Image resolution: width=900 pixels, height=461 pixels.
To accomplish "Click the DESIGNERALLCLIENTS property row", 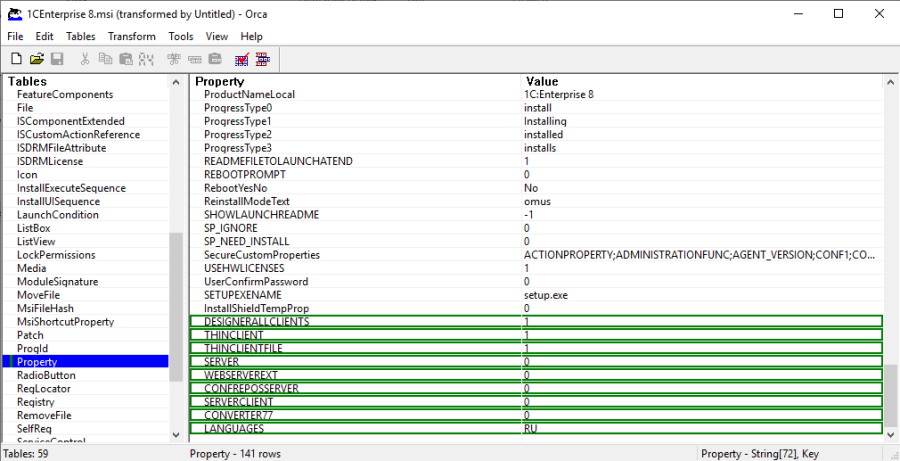I will click(x=536, y=321).
